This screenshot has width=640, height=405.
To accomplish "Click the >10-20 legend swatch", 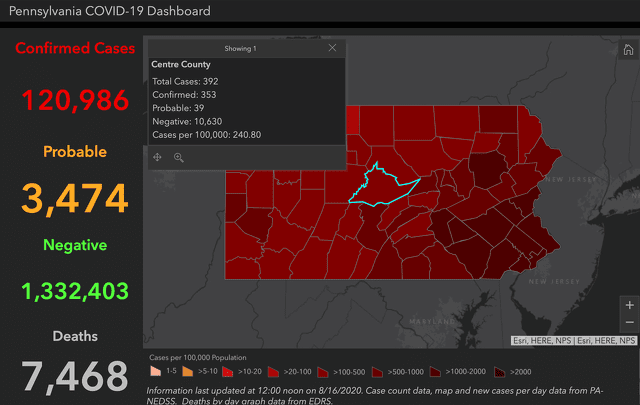I will point(227,372).
